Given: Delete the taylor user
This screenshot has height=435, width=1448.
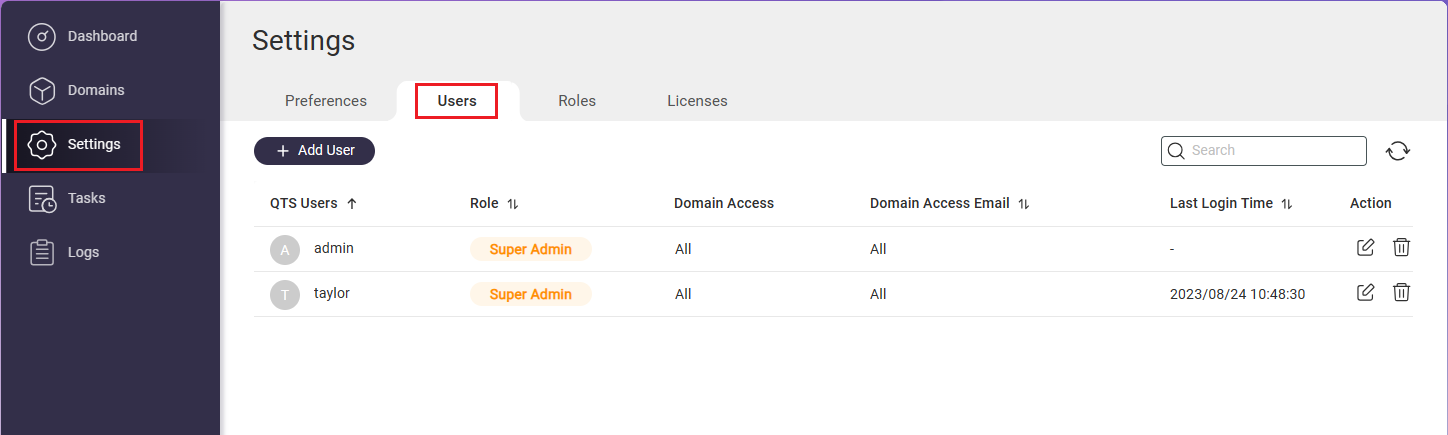Looking at the screenshot, I should 1401,293.
